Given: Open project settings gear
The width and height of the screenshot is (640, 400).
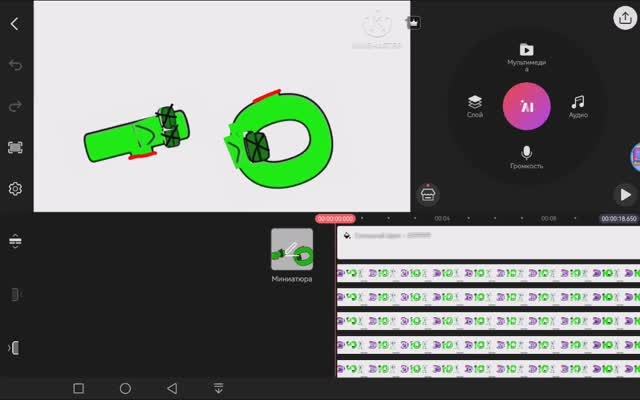Looking at the screenshot, I should coord(15,189).
